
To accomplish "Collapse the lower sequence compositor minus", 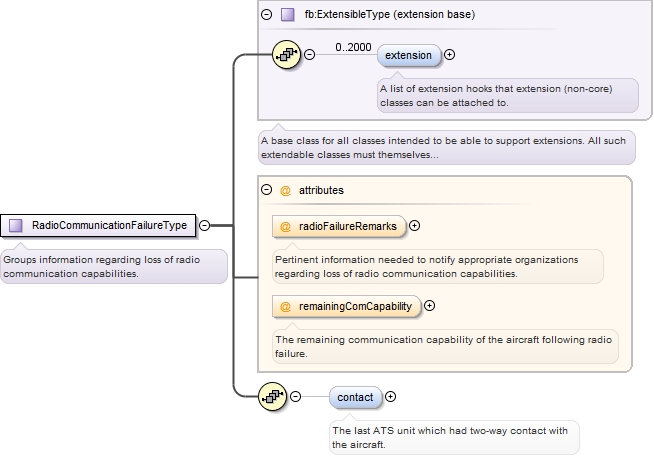I will tap(295, 397).
